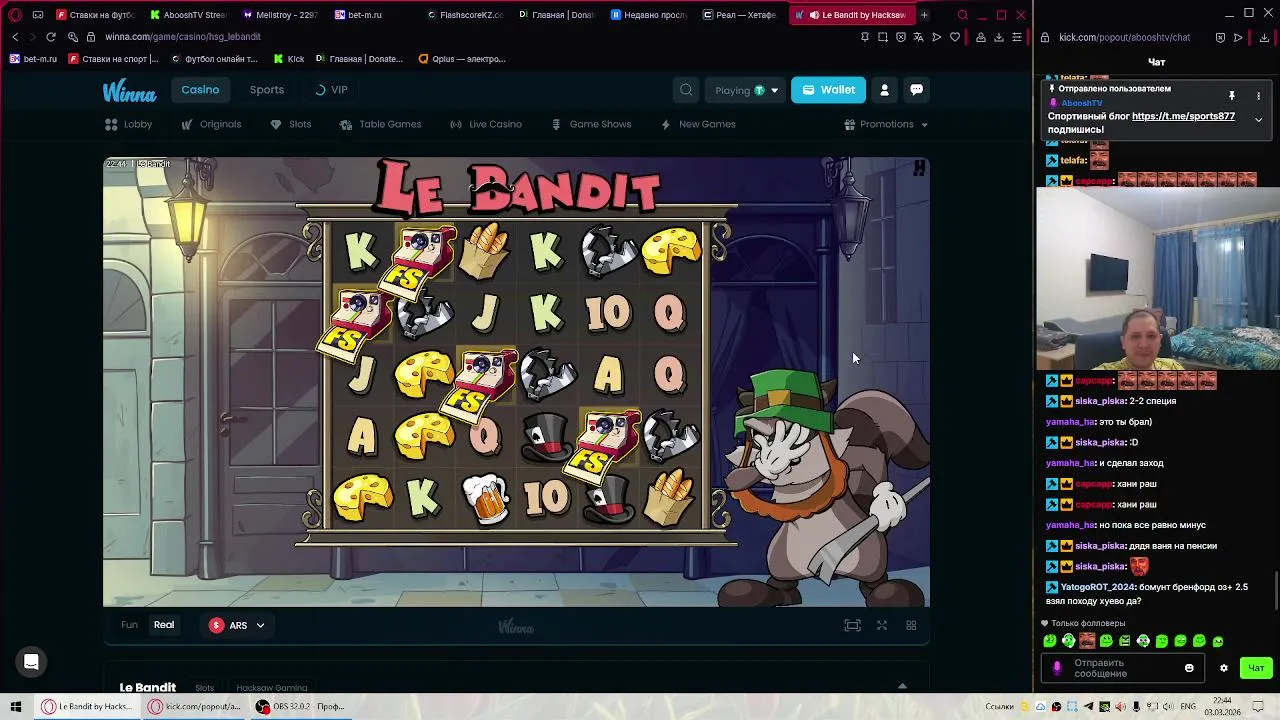Open the Winna site search

[686, 90]
